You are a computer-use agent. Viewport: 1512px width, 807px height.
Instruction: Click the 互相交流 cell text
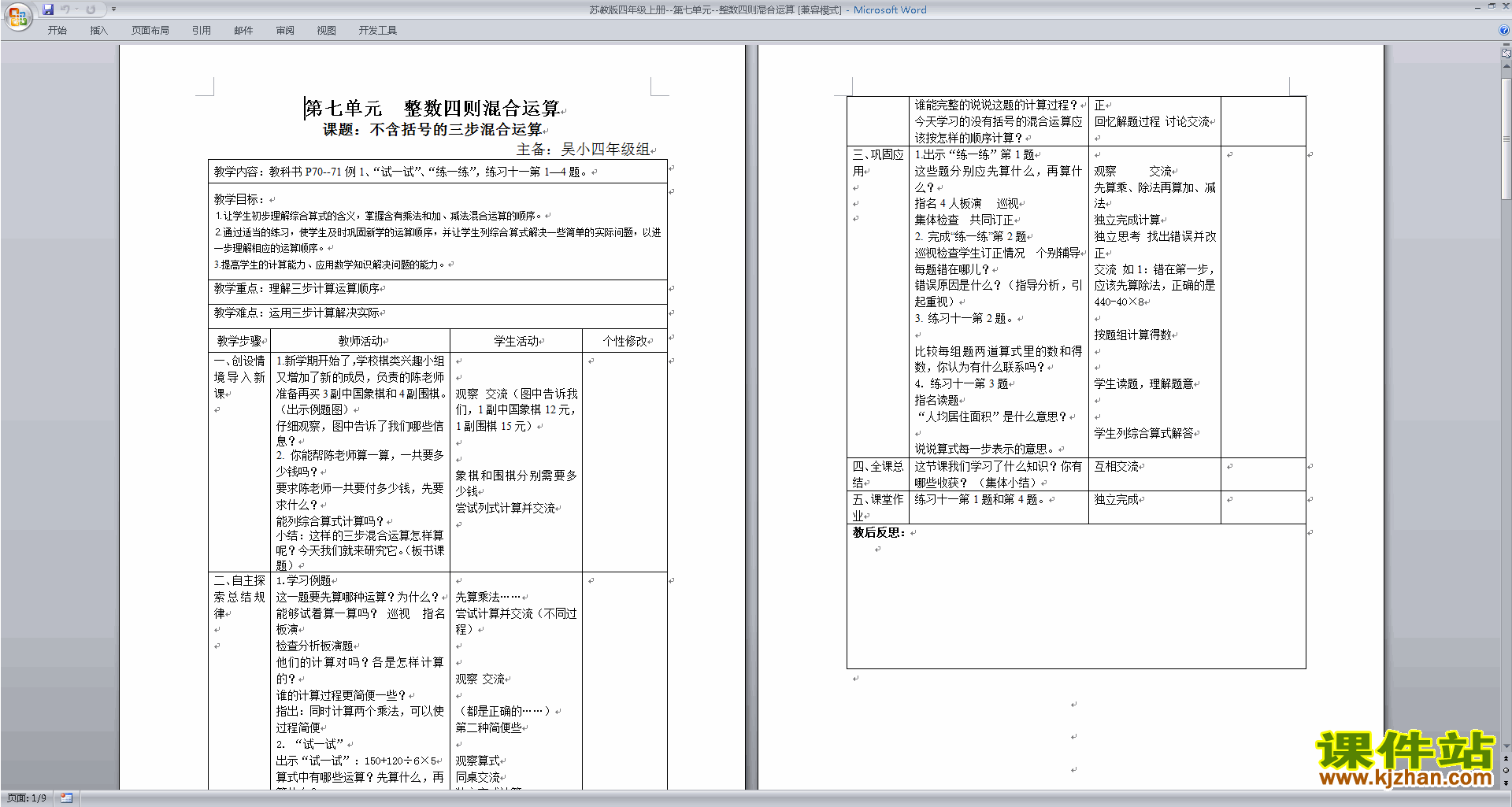coord(1116,467)
